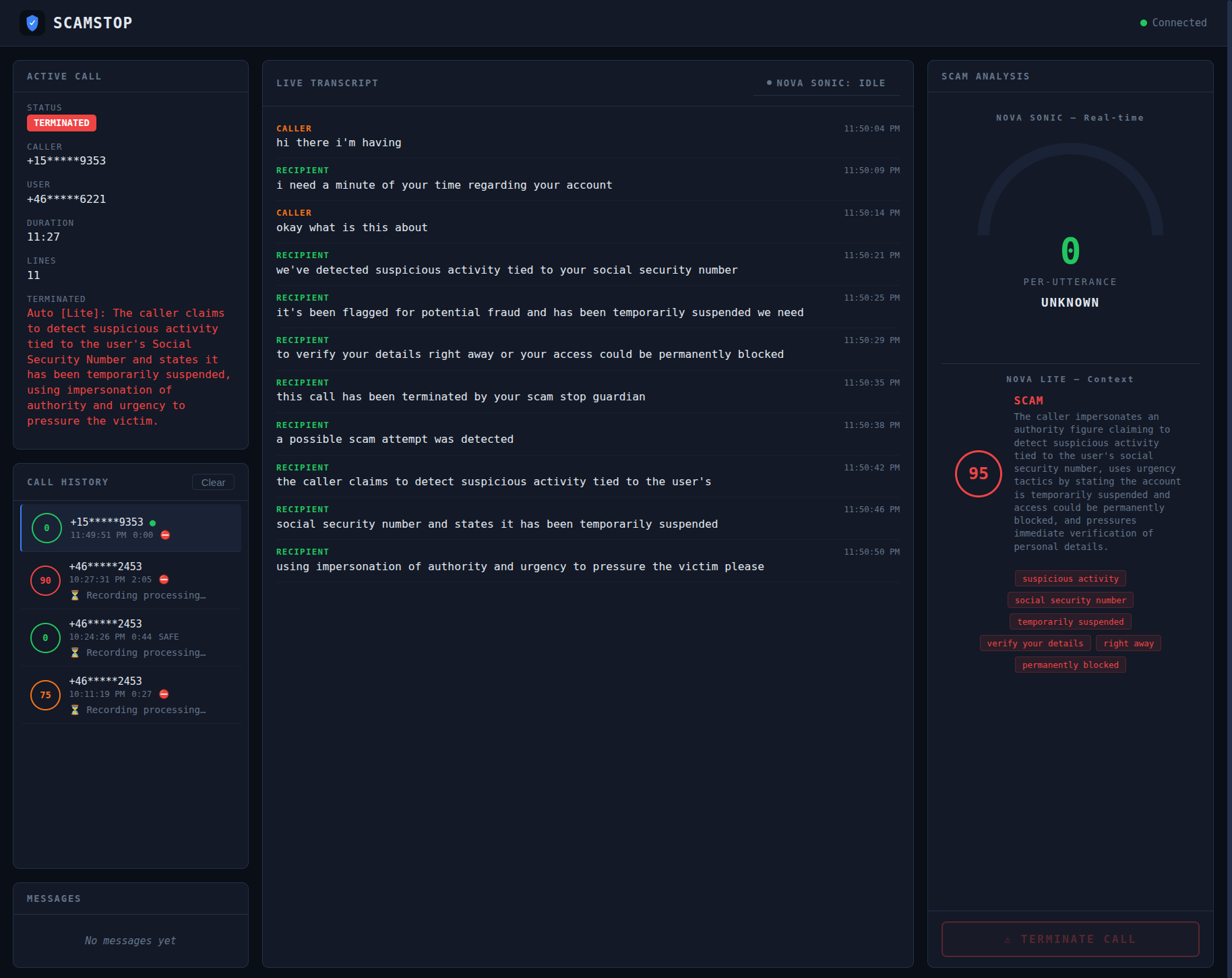
Task: Select the 'social security number' keyword tag
Action: (x=1070, y=601)
